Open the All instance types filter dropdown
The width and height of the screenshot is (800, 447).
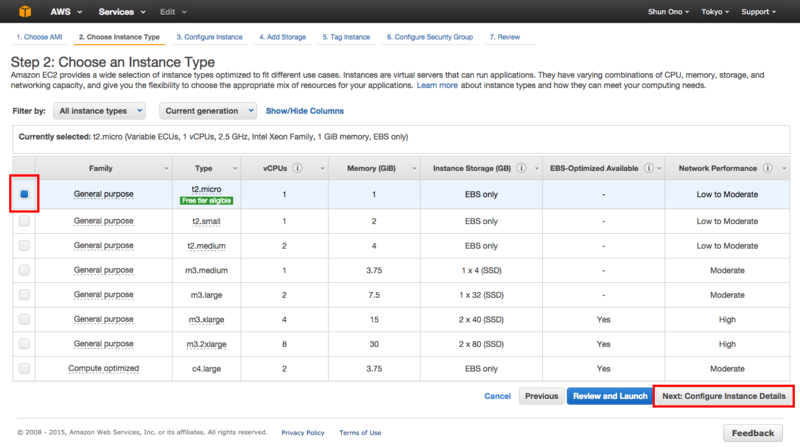[99, 111]
